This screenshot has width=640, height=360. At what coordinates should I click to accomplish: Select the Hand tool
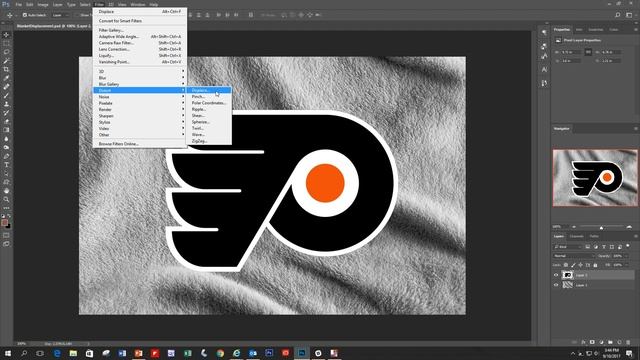coord(6,191)
